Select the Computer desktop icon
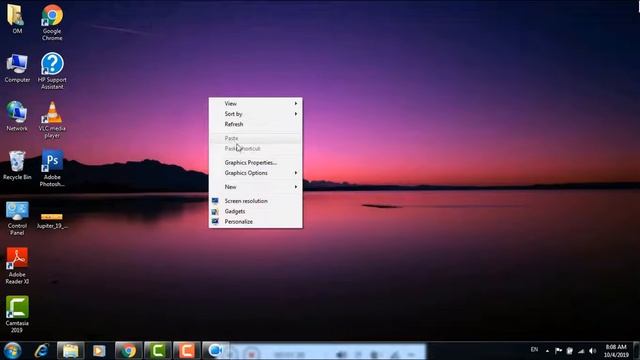 [17, 68]
